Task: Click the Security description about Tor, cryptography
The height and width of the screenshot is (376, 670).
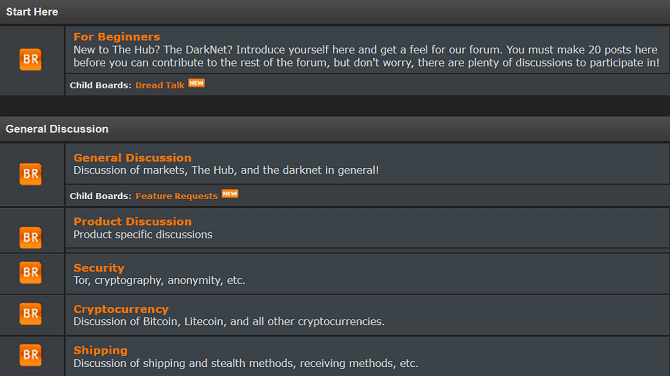Action: [x=159, y=280]
